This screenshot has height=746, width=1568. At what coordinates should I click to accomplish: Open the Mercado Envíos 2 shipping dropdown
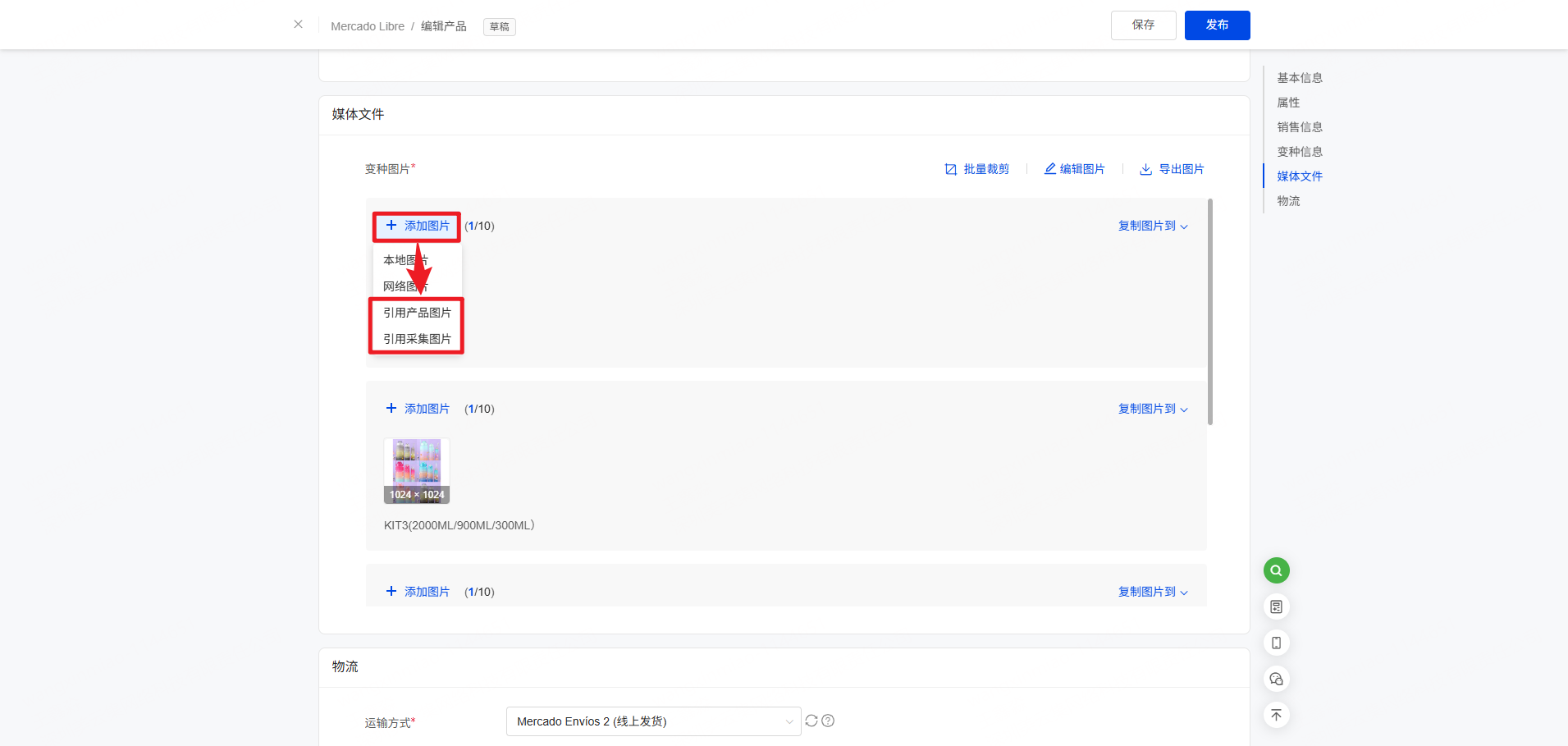(x=653, y=721)
